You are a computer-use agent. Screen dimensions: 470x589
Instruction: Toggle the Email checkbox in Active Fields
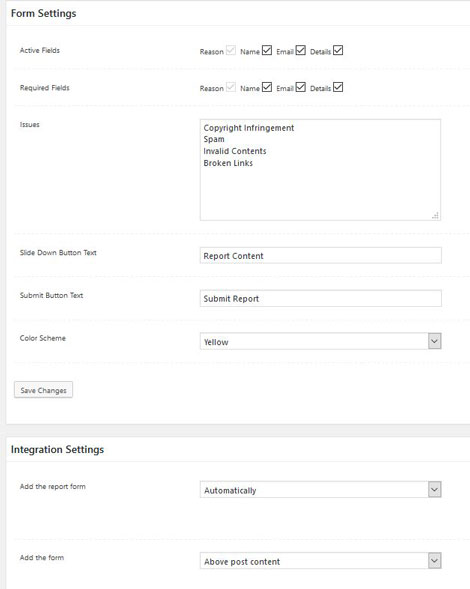click(x=301, y=50)
